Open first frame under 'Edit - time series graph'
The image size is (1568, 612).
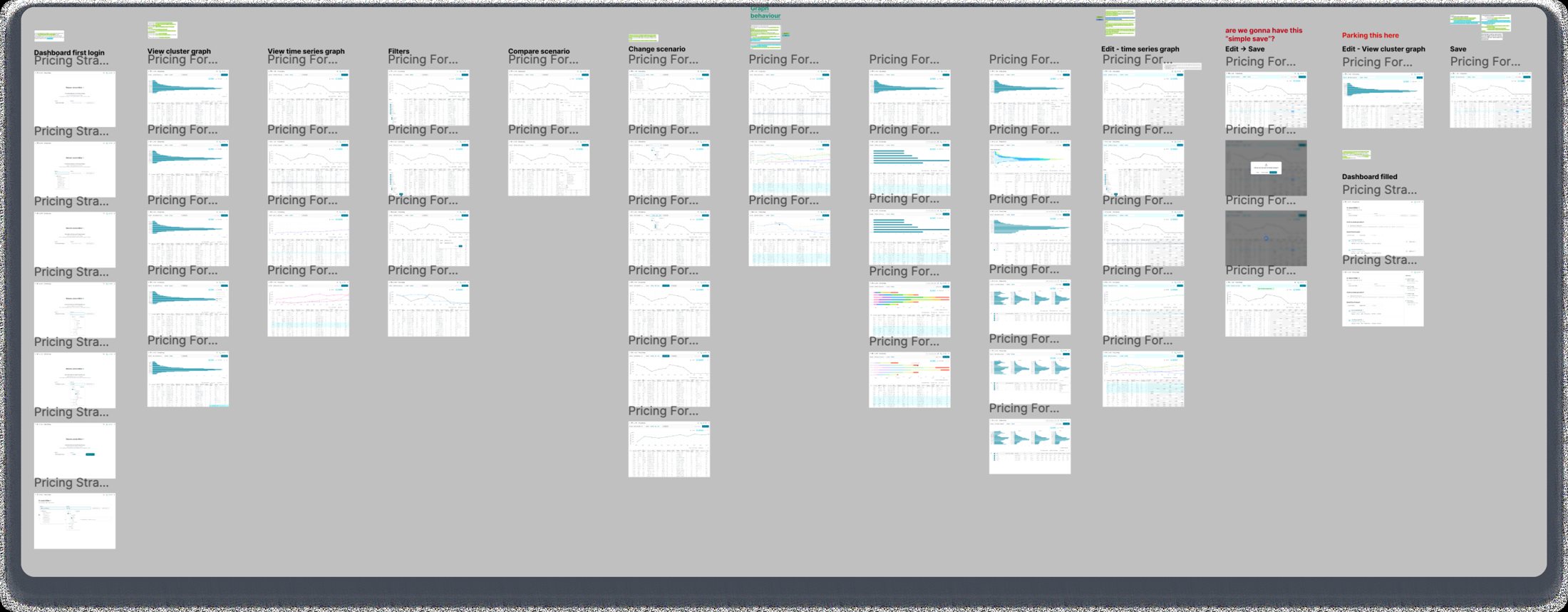(1143, 98)
